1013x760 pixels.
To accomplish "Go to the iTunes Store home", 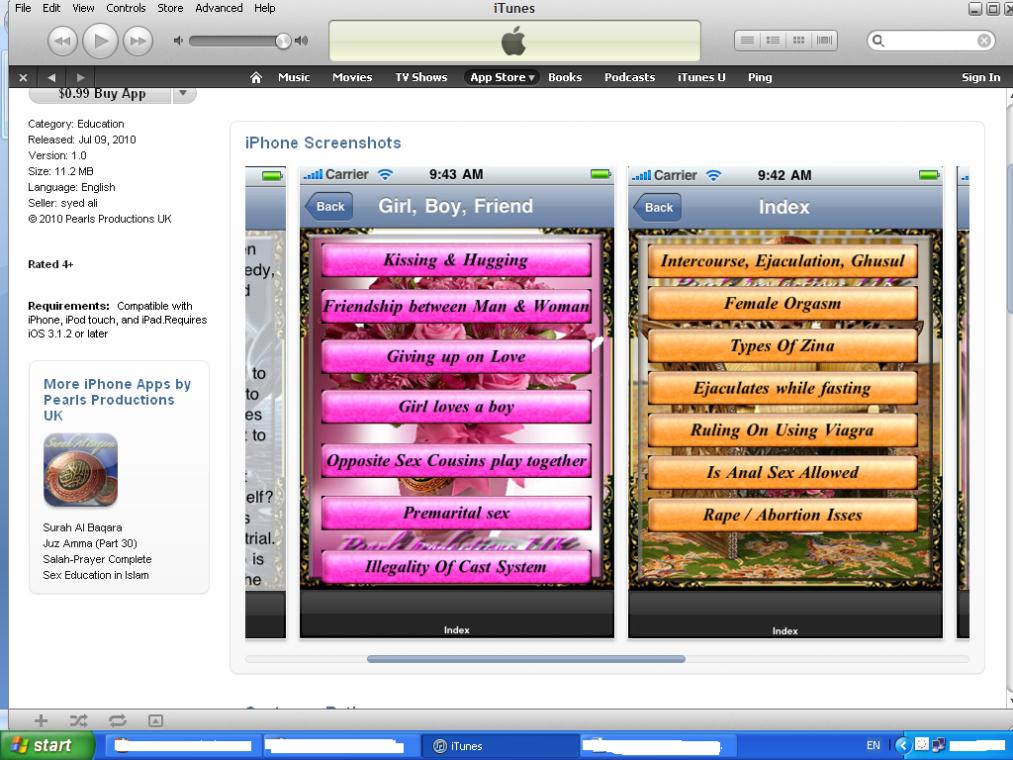I will coord(256,78).
